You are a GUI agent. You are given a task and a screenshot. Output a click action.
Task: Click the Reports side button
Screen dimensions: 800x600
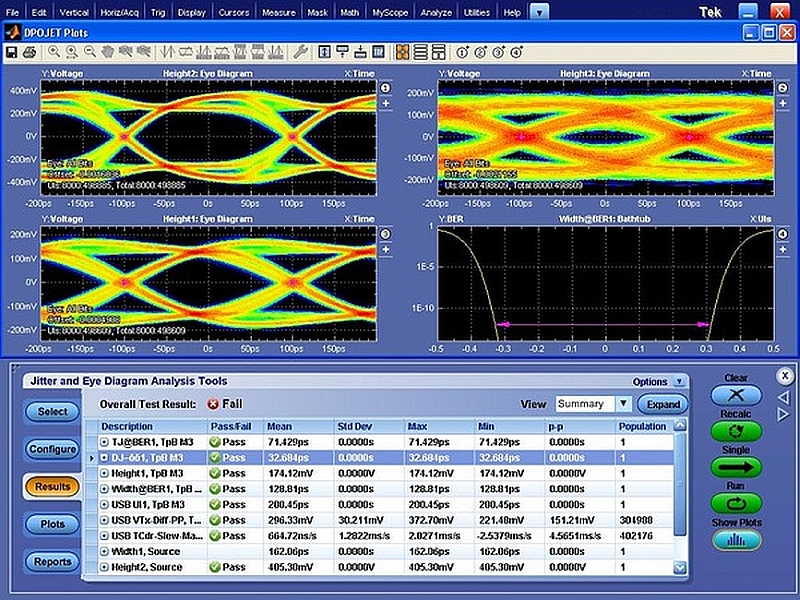tap(53, 562)
